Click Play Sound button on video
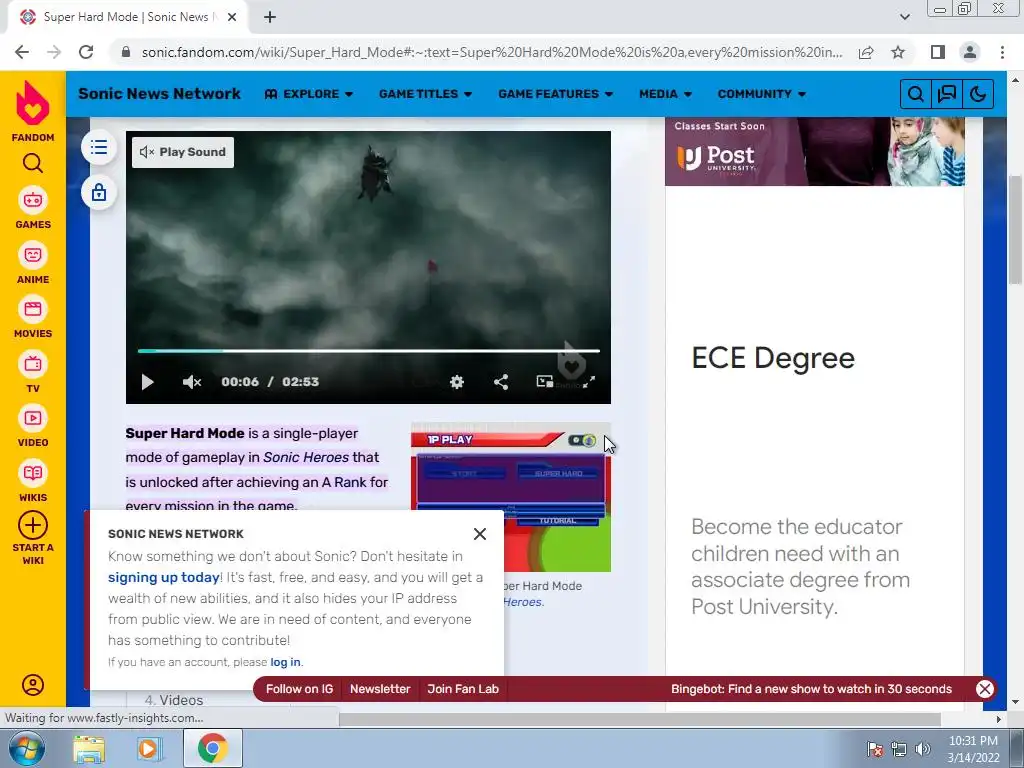This screenshot has width=1024, height=768. click(x=183, y=152)
